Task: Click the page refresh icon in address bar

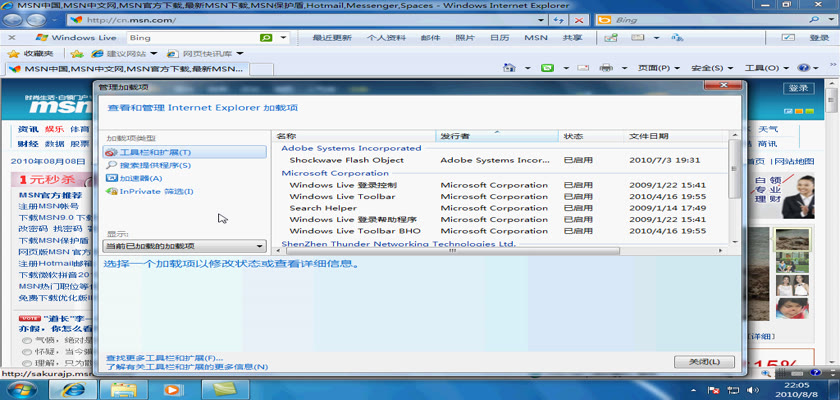Action: coord(560,20)
